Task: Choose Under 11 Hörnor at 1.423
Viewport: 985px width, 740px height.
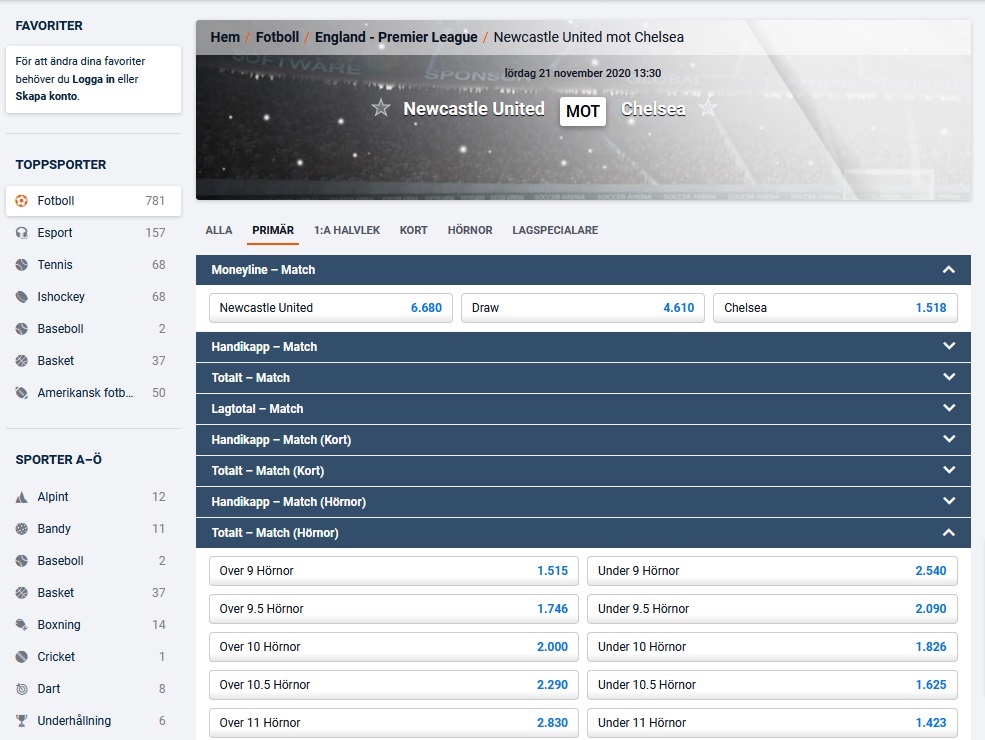Action: pos(772,723)
